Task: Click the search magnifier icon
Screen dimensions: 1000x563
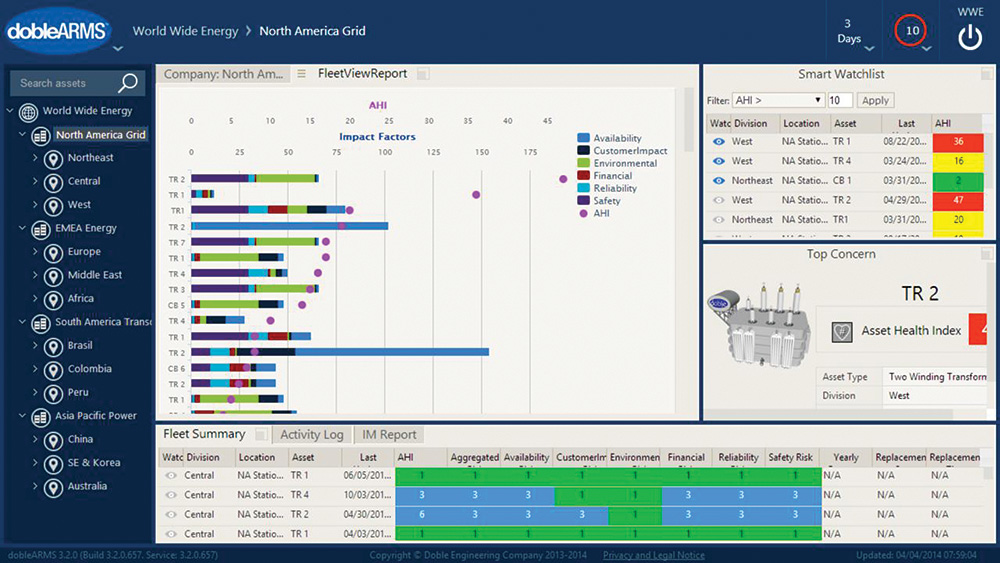Action: [128, 83]
